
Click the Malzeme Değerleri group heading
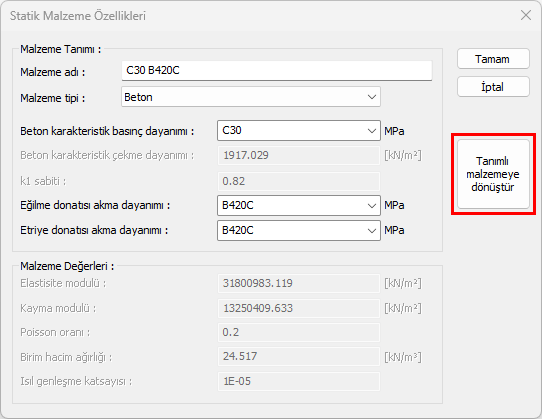pos(67,266)
